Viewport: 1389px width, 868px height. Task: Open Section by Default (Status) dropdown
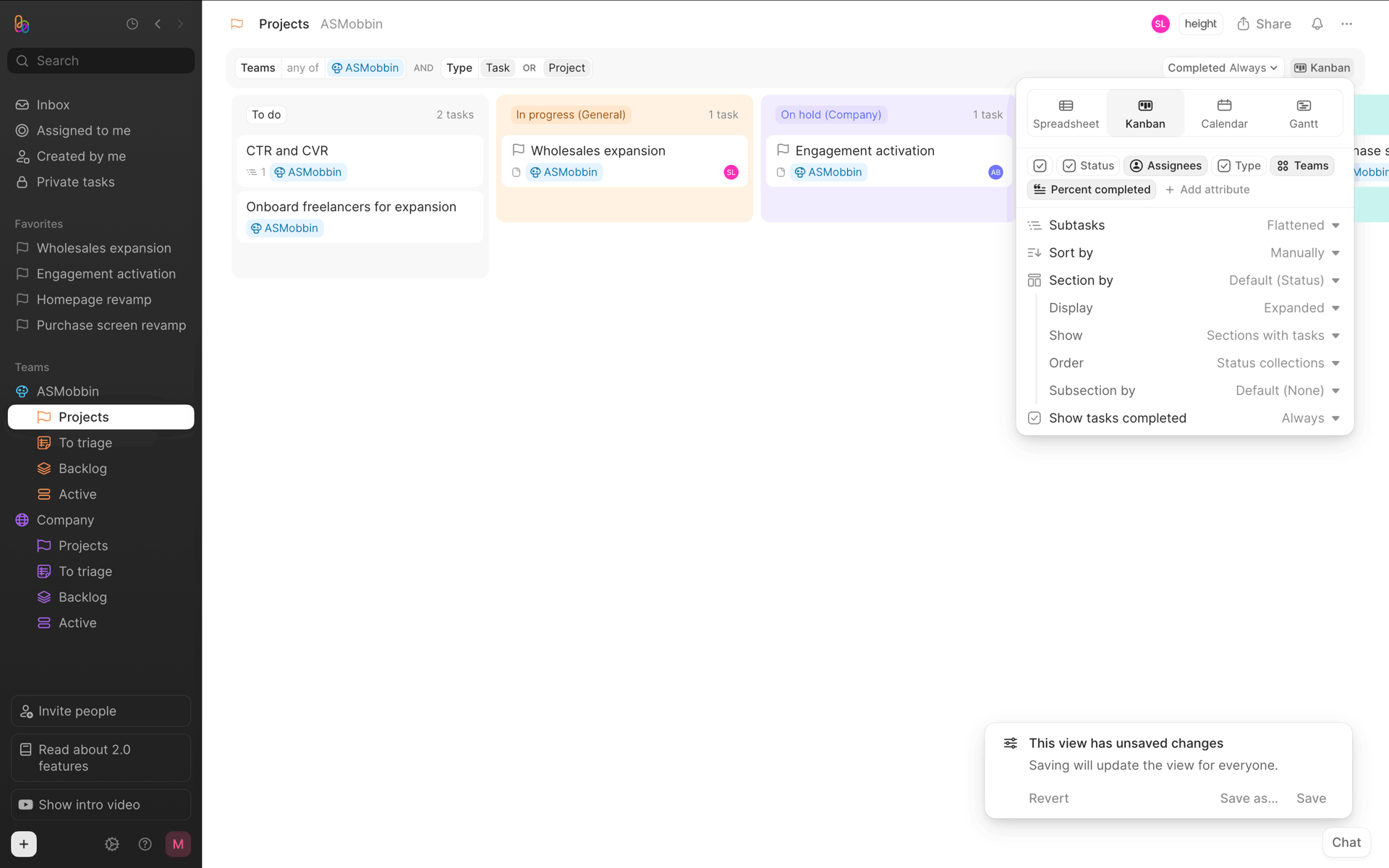(1284, 281)
